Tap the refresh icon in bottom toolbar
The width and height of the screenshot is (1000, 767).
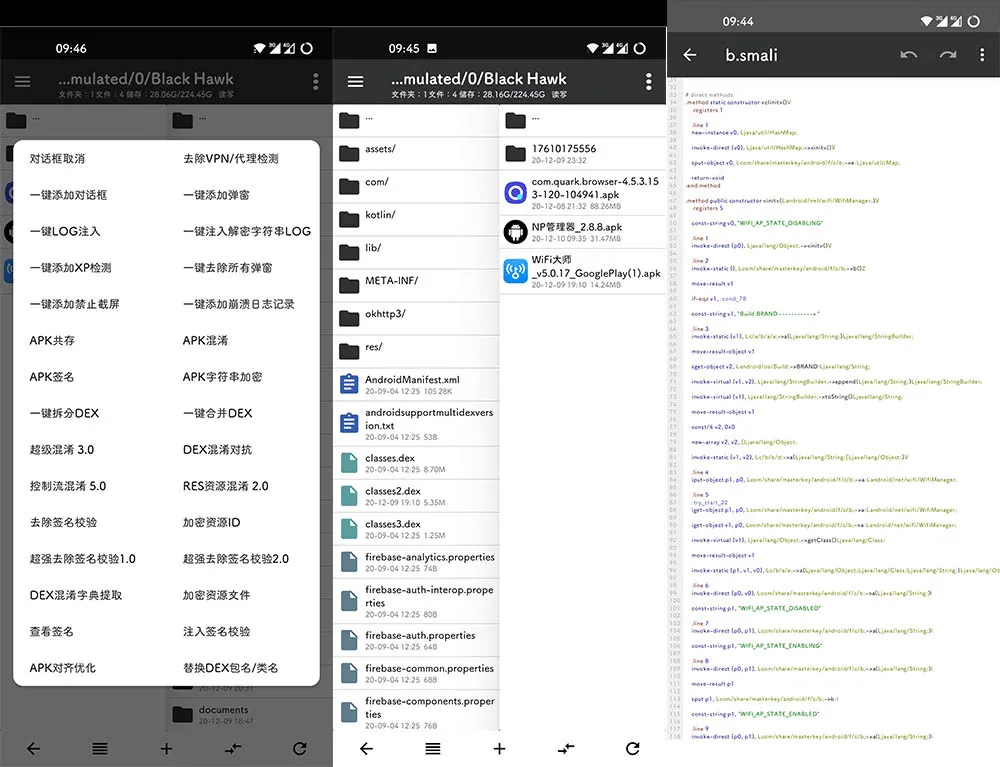point(633,748)
